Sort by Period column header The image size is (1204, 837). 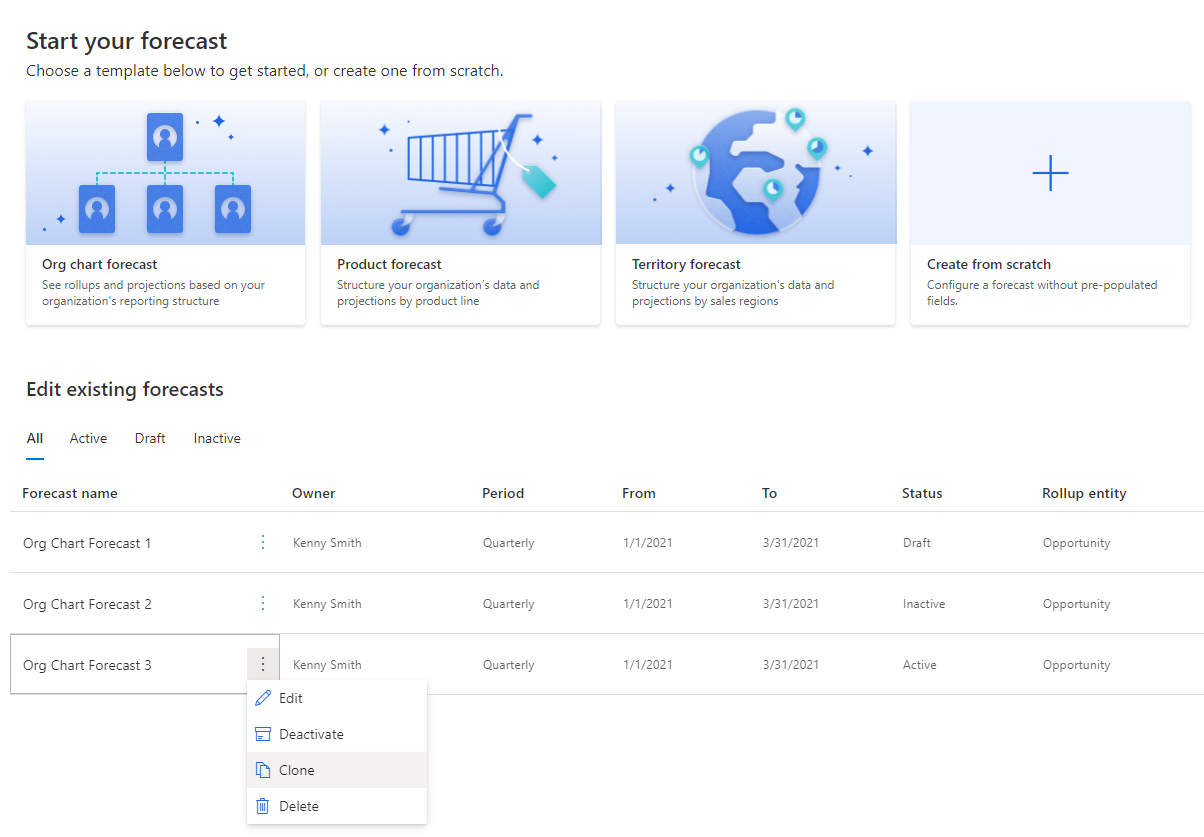pos(503,493)
